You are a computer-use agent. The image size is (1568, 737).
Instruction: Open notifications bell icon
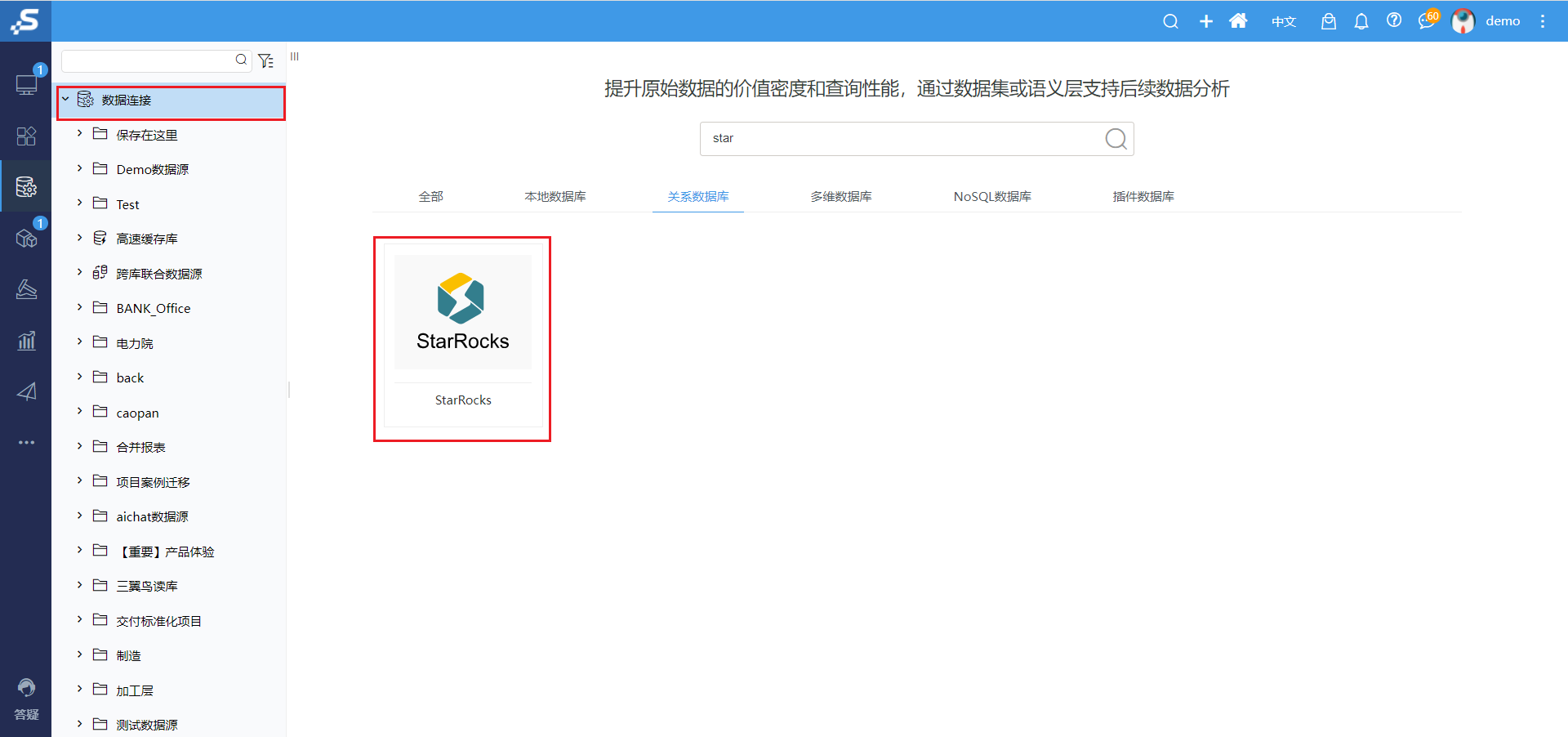pyautogui.click(x=1361, y=21)
